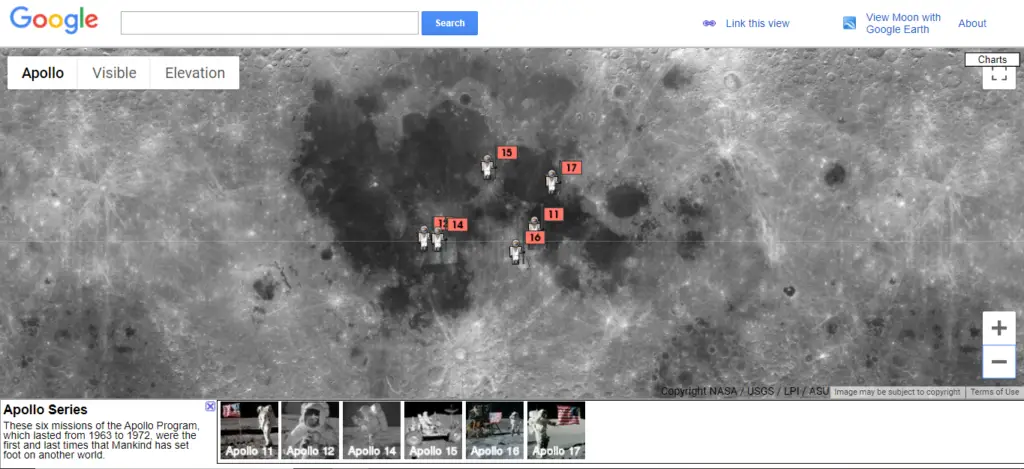Screen dimensions: 1024x469
Task: Select the Apollo 14 astronaut marker
Action: (x=438, y=238)
